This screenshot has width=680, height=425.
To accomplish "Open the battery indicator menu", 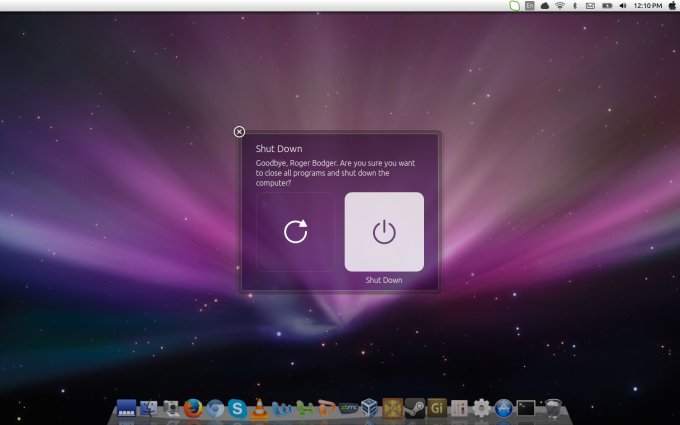I will (x=607, y=6).
